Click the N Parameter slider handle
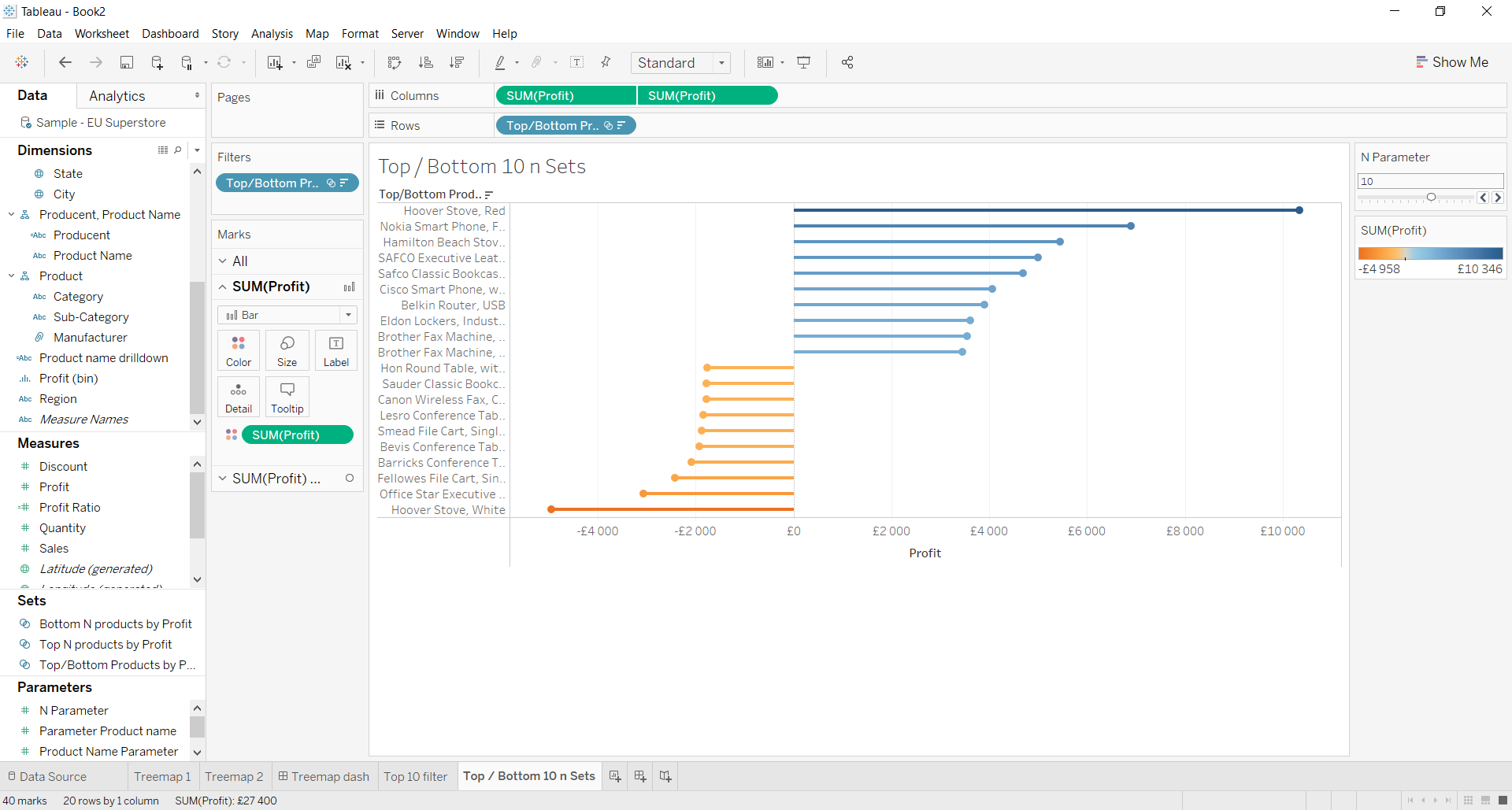This screenshot has height=810, width=1512. point(1431,198)
